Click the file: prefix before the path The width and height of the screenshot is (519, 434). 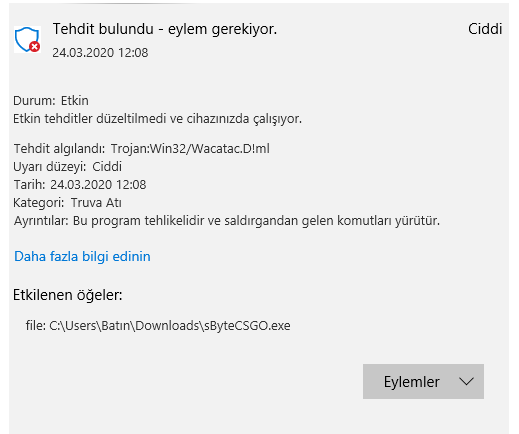point(36,326)
